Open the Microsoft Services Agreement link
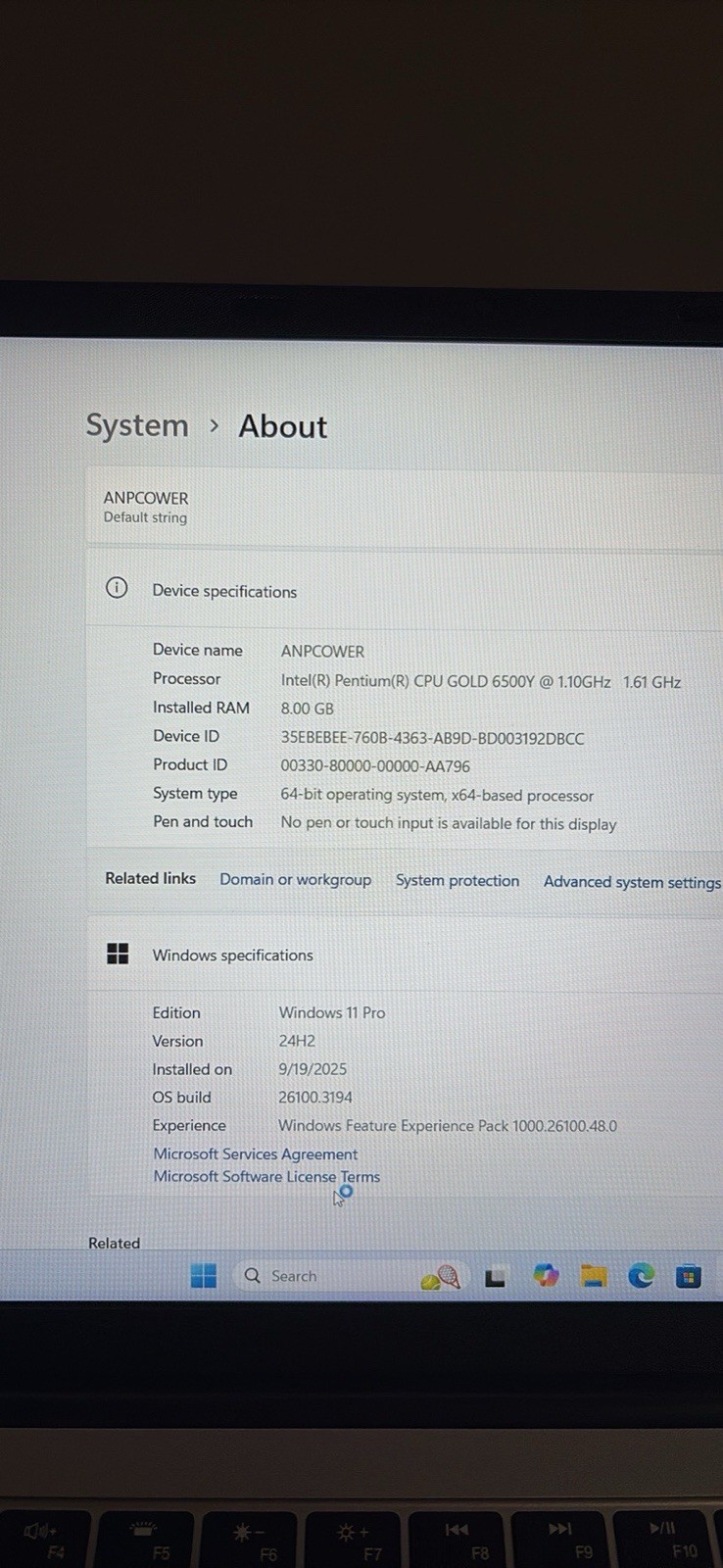This screenshot has height=1568, width=723. point(255,1153)
